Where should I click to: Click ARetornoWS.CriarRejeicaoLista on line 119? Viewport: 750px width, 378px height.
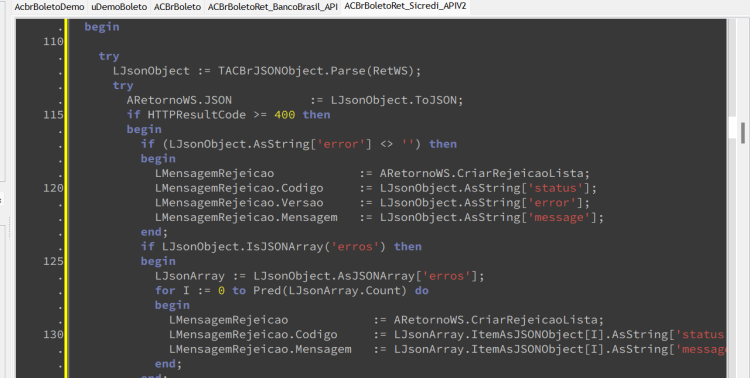click(x=481, y=173)
